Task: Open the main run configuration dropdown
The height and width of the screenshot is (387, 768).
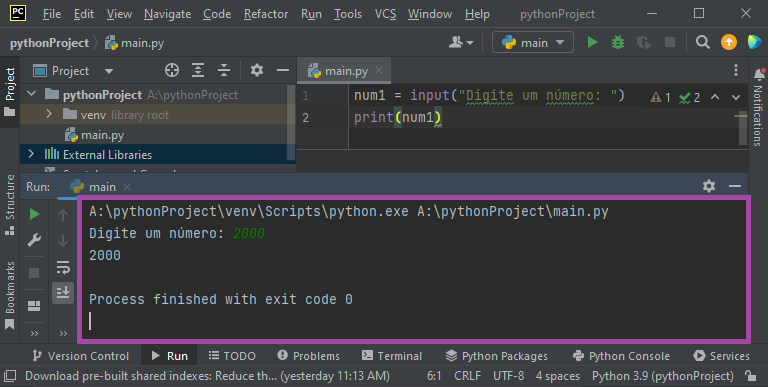Action: coord(533,43)
